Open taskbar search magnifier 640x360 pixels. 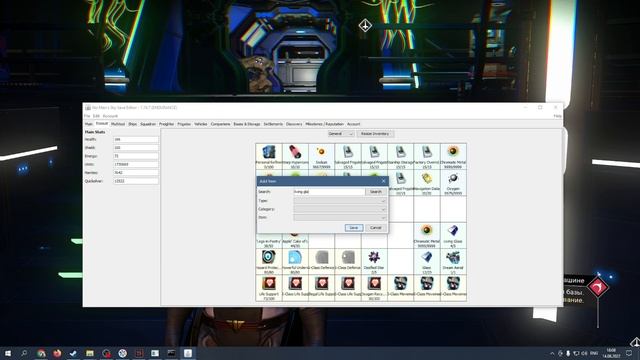24,353
